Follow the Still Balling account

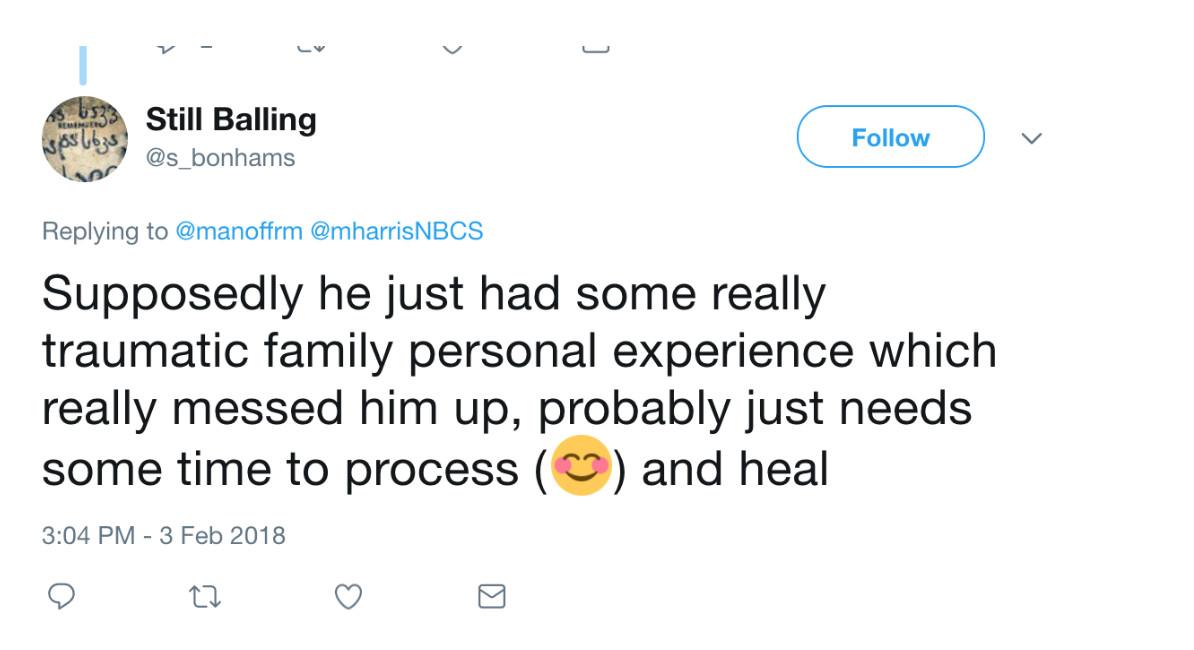point(890,137)
